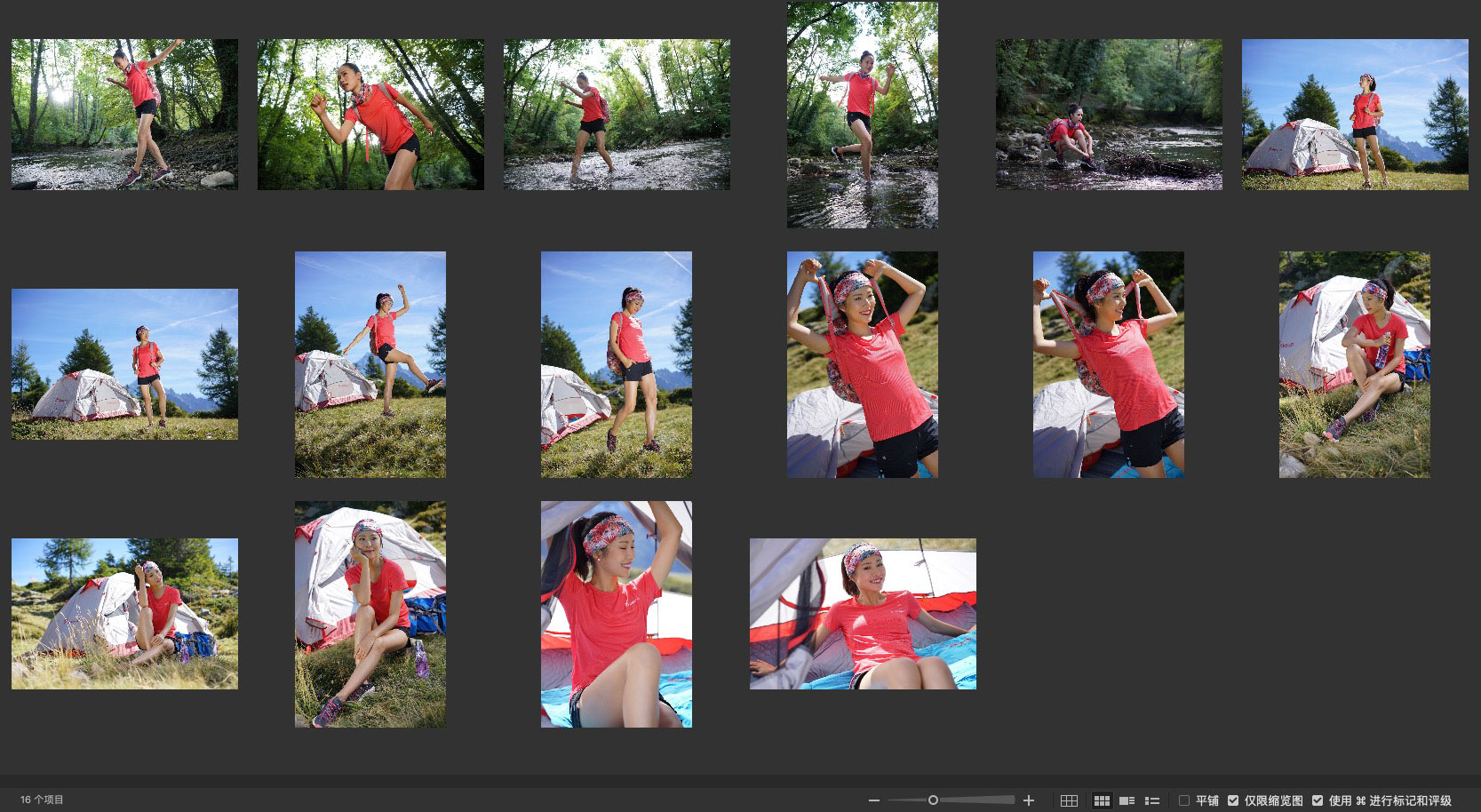The width and height of the screenshot is (1481, 812).
Task: Select vertical photo of woman lifting tent flap
Action: click(616, 614)
